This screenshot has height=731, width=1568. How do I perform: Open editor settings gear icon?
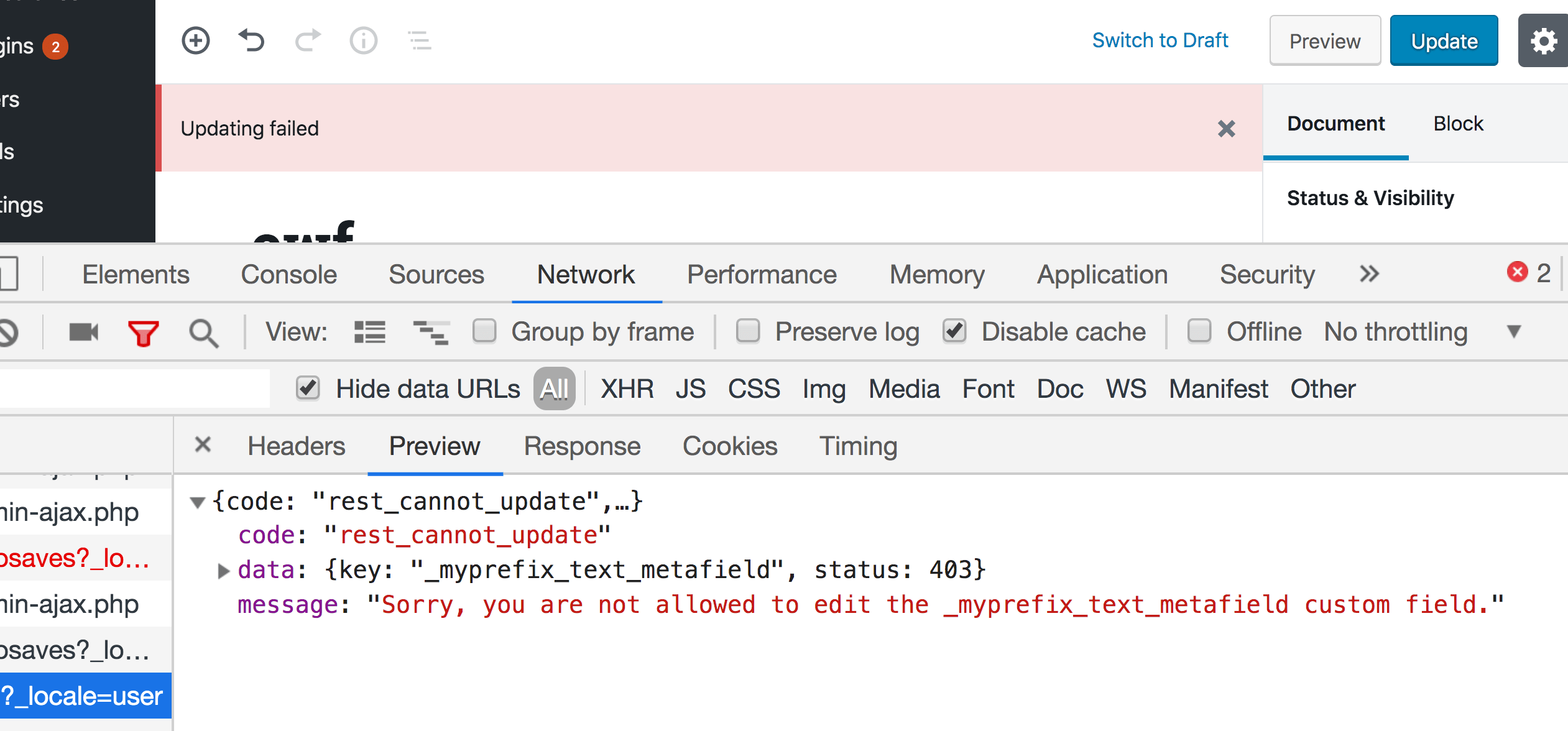[x=1543, y=42]
